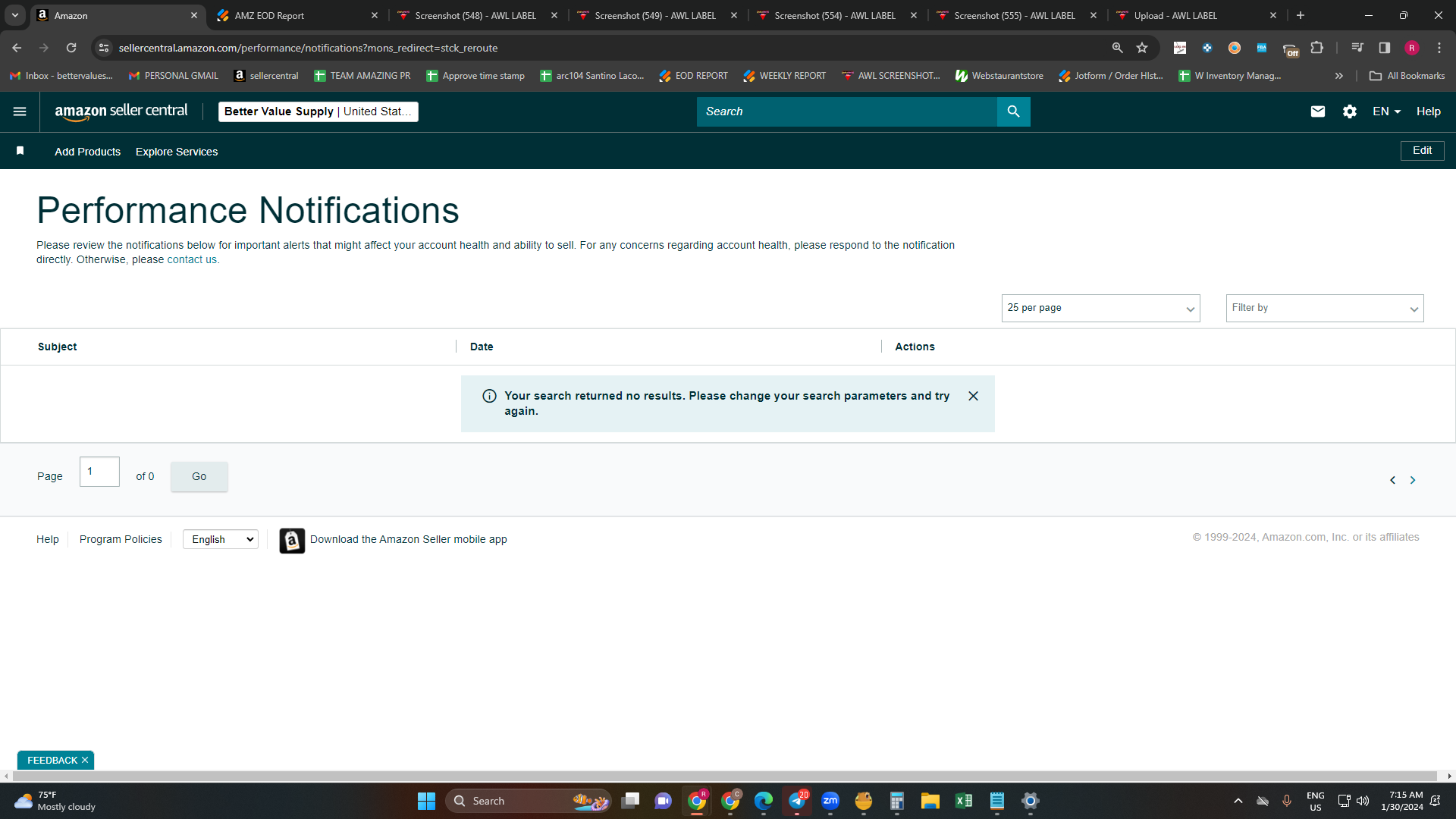
Task: Click the Edit button
Action: [x=1422, y=150]
